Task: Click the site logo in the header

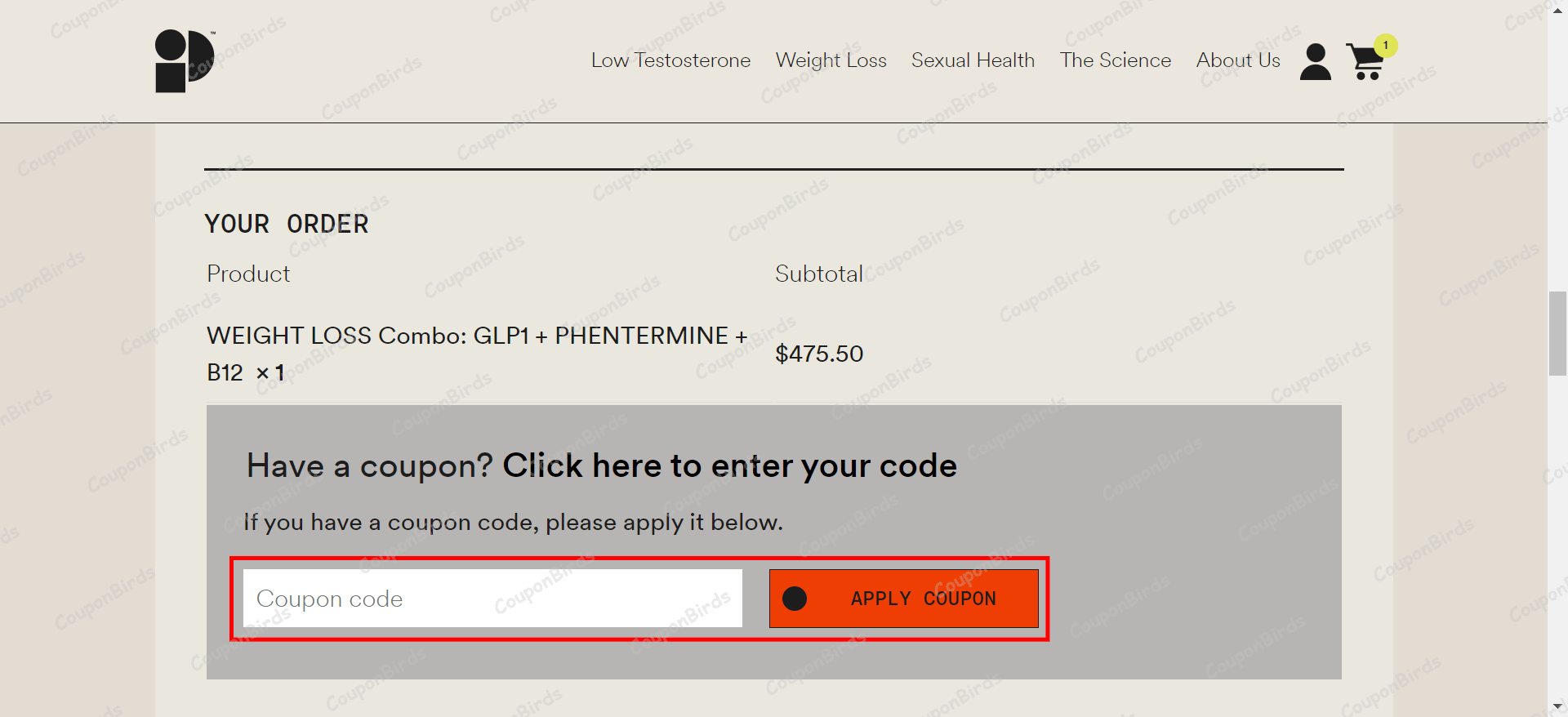Action: [x=185, y=61]
